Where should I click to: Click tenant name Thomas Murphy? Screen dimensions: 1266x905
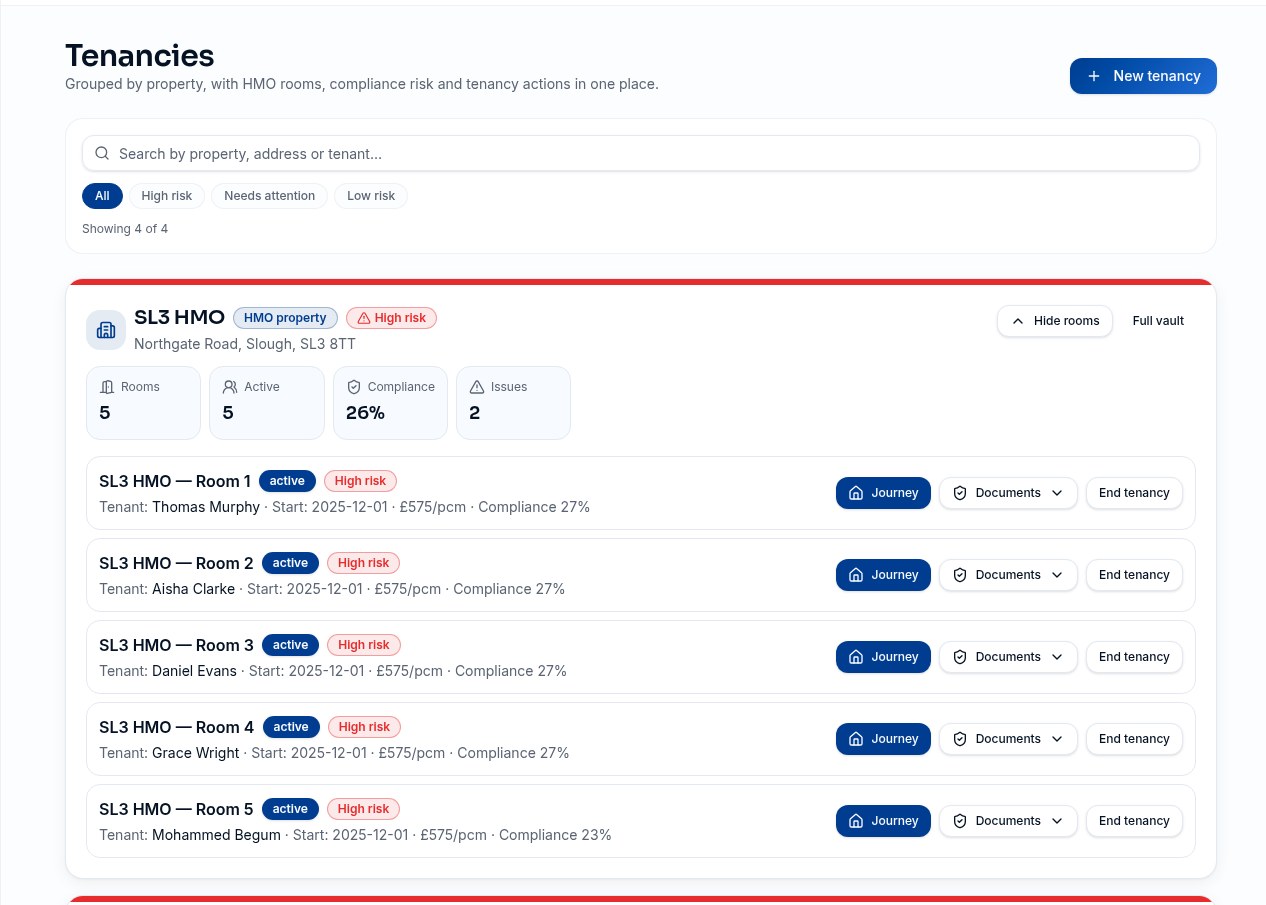click(x=206, y=507)
